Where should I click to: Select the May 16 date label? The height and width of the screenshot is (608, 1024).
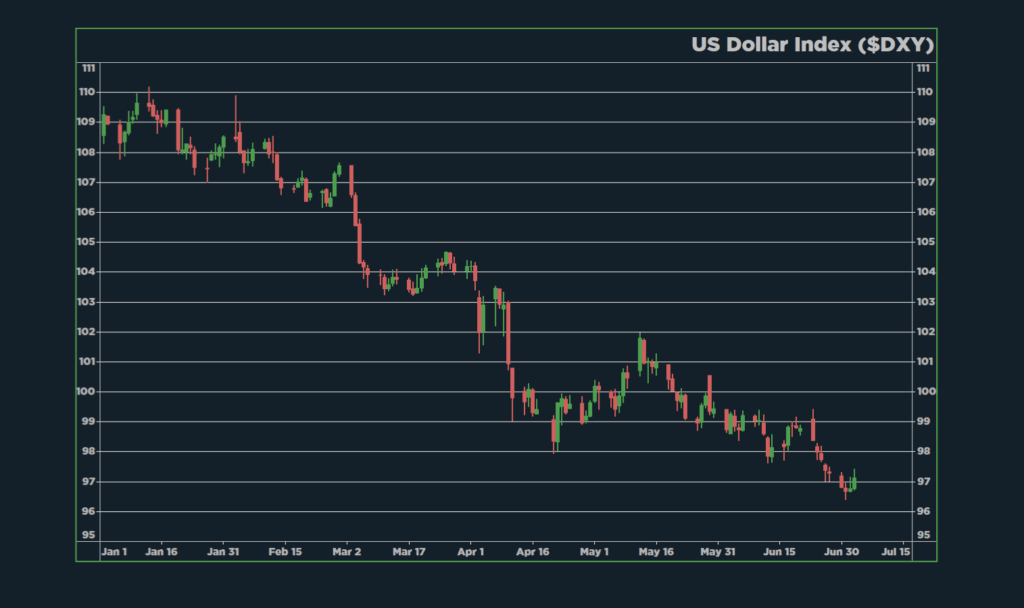(656, 552)
